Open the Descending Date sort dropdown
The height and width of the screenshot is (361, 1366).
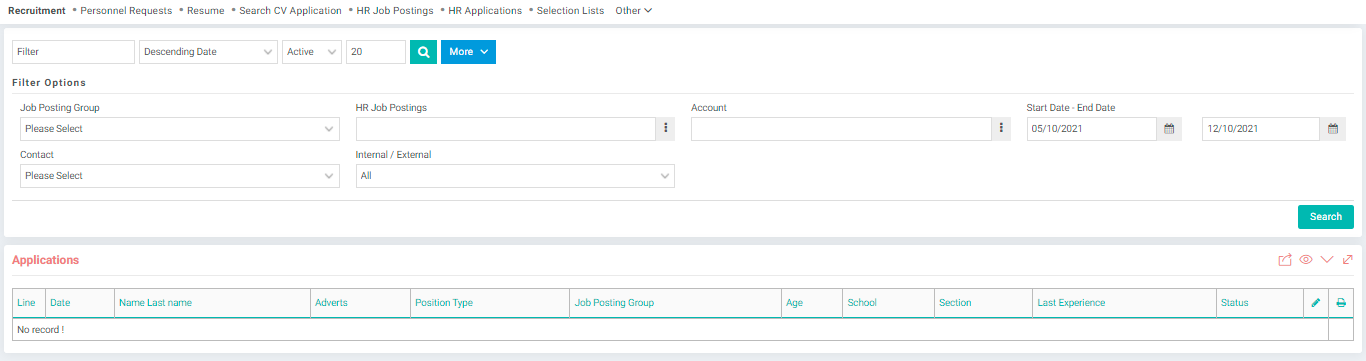[208, 52]
